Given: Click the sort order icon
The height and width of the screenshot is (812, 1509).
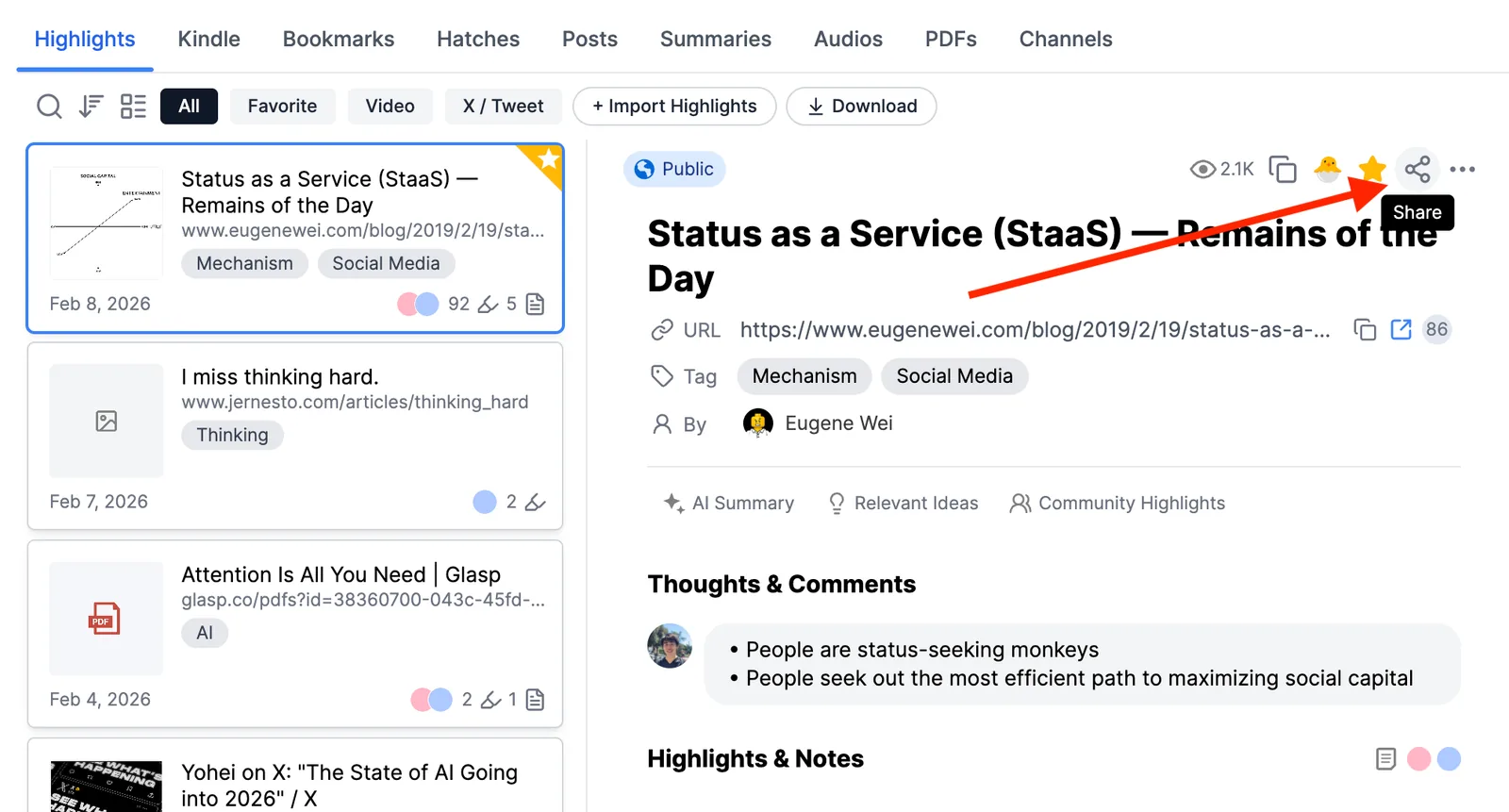Looking at the screenshot, I should 91,107.
